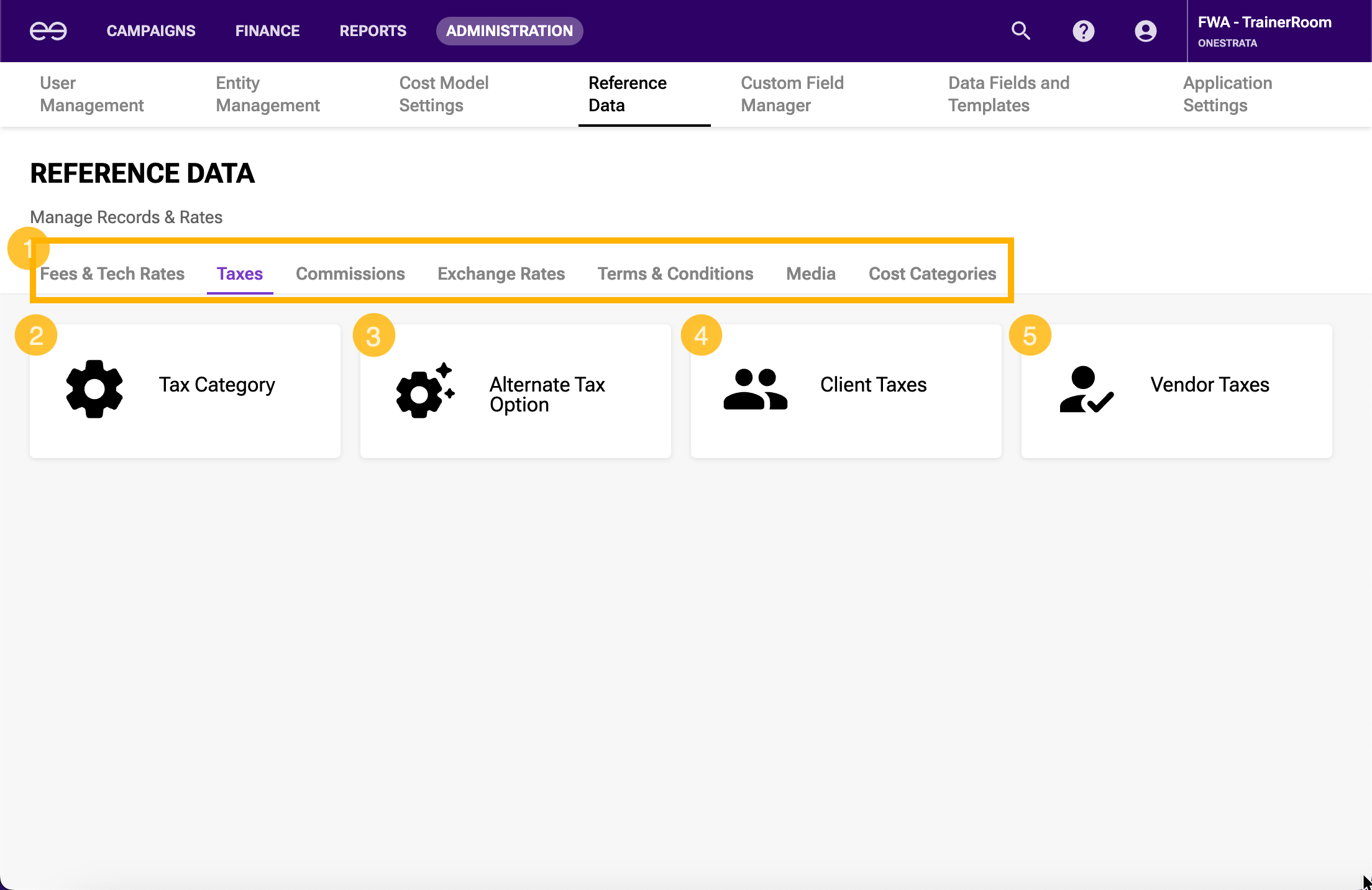Open the search magnifier icon
The image size is (1372, 890).
point(1020,31)
